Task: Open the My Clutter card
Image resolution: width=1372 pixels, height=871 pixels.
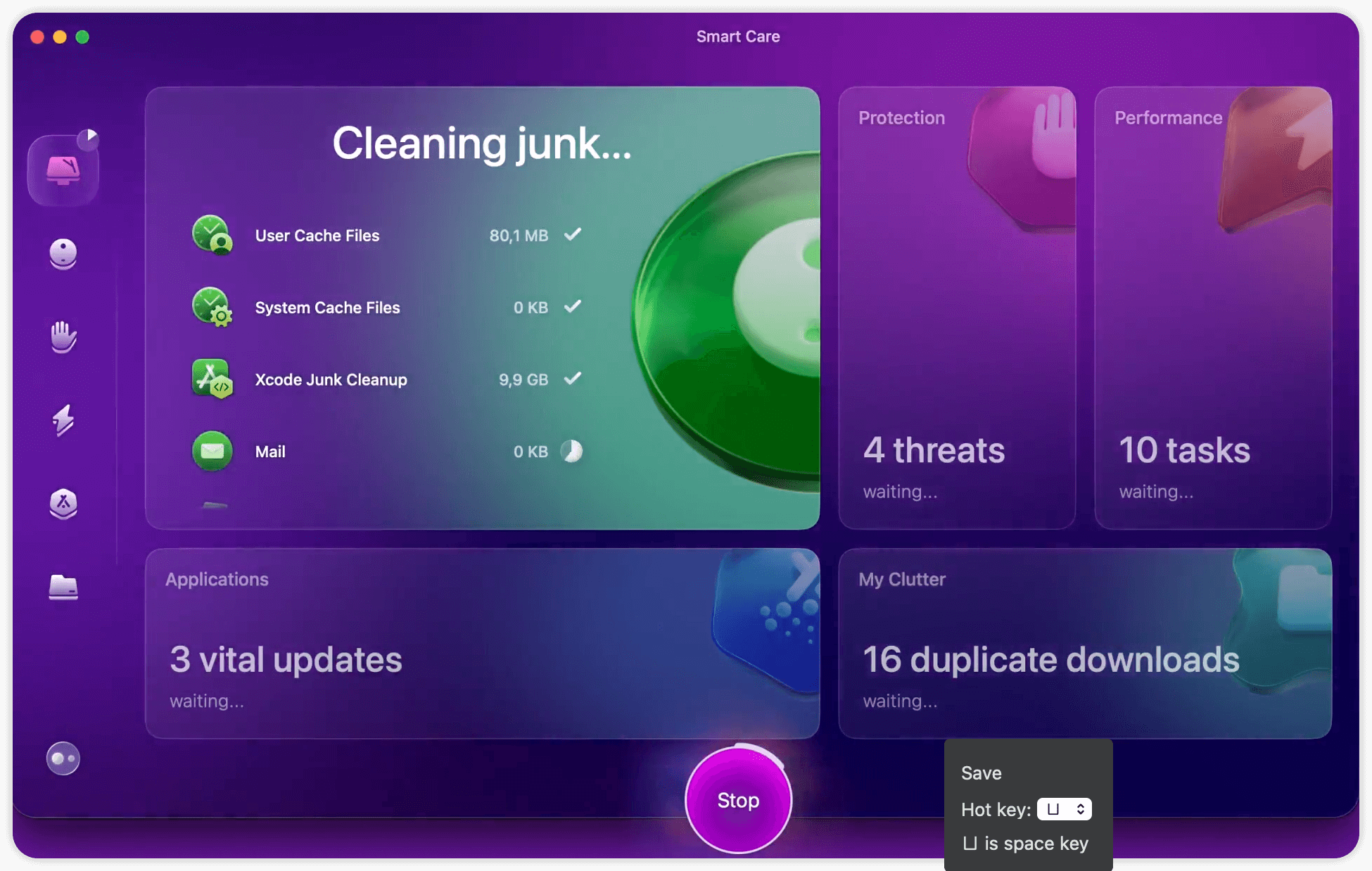Action: [x=1085, y=643]
